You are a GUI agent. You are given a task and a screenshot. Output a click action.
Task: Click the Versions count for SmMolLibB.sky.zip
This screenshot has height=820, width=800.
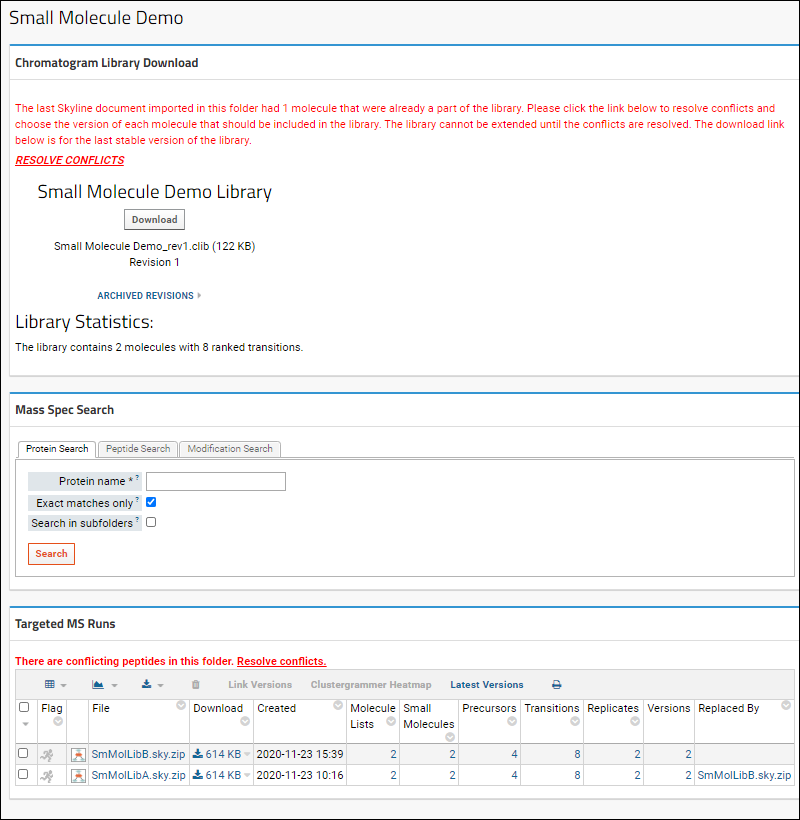[x=688, y=754]
